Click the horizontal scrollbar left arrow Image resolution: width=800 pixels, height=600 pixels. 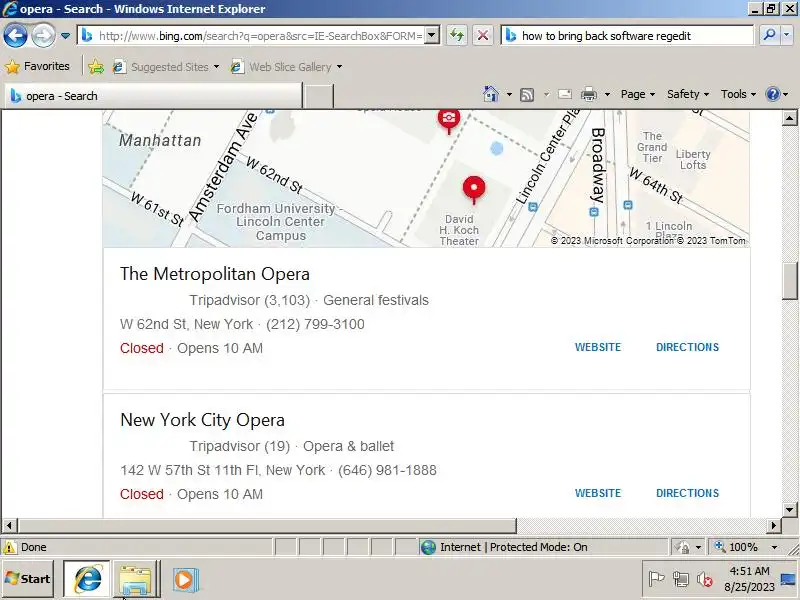click(x=9, y=525)
